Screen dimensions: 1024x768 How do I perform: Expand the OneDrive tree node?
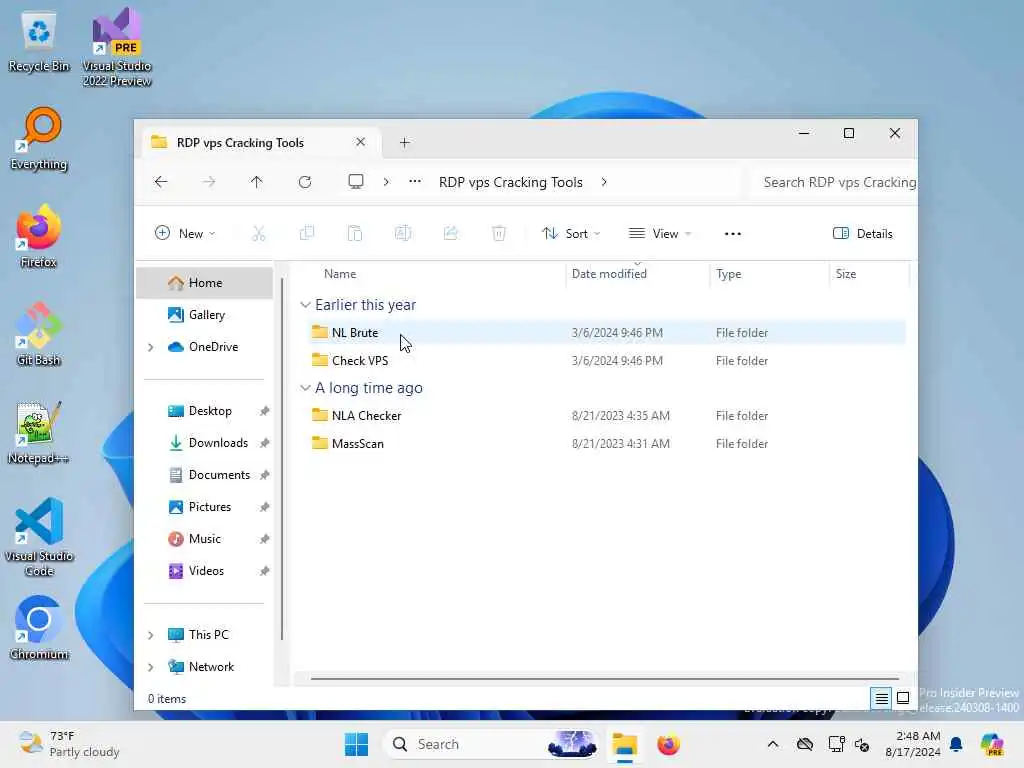(x=151, y=347)
